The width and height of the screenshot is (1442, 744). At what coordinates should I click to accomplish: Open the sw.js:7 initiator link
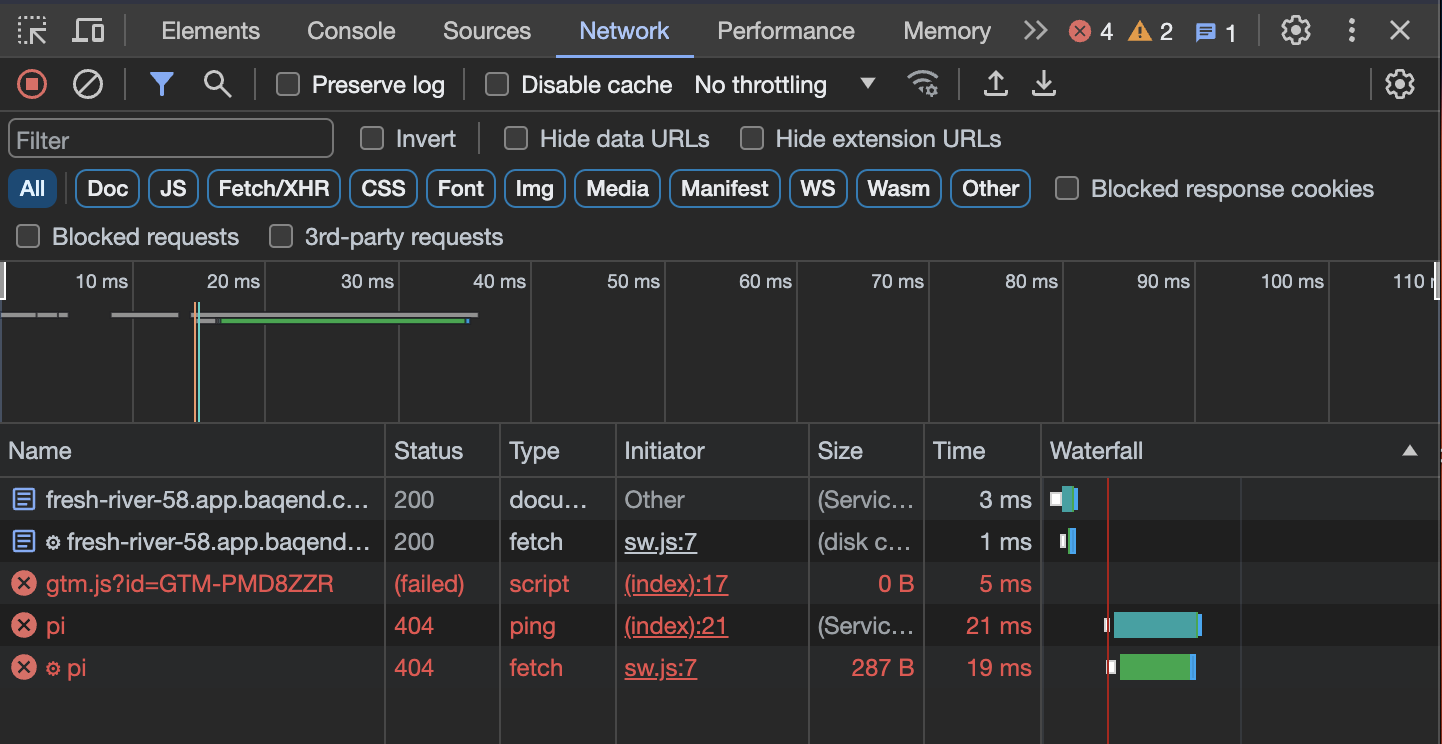pyautogui.click(x=660, y=541)
